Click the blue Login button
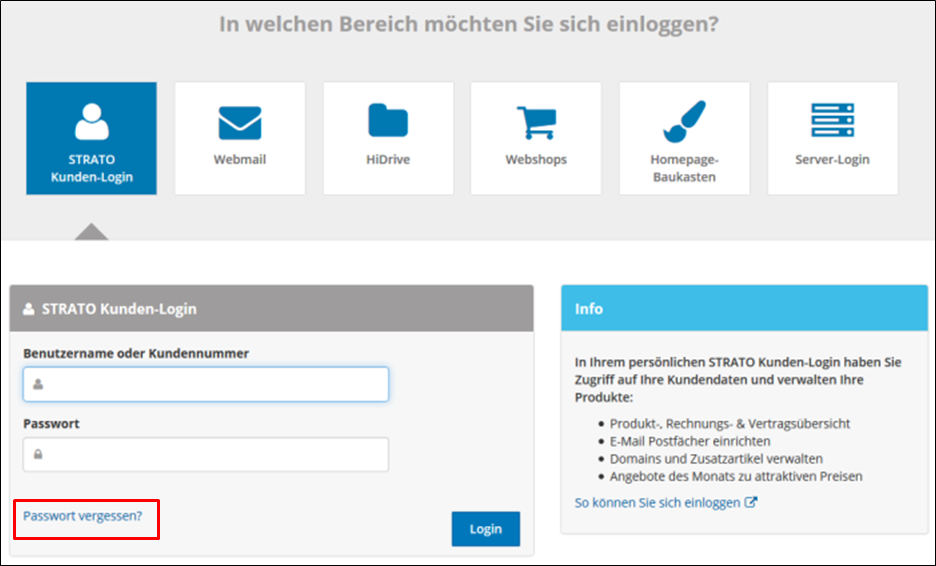The height and width of the screenshot is (566, 936). 485,529
